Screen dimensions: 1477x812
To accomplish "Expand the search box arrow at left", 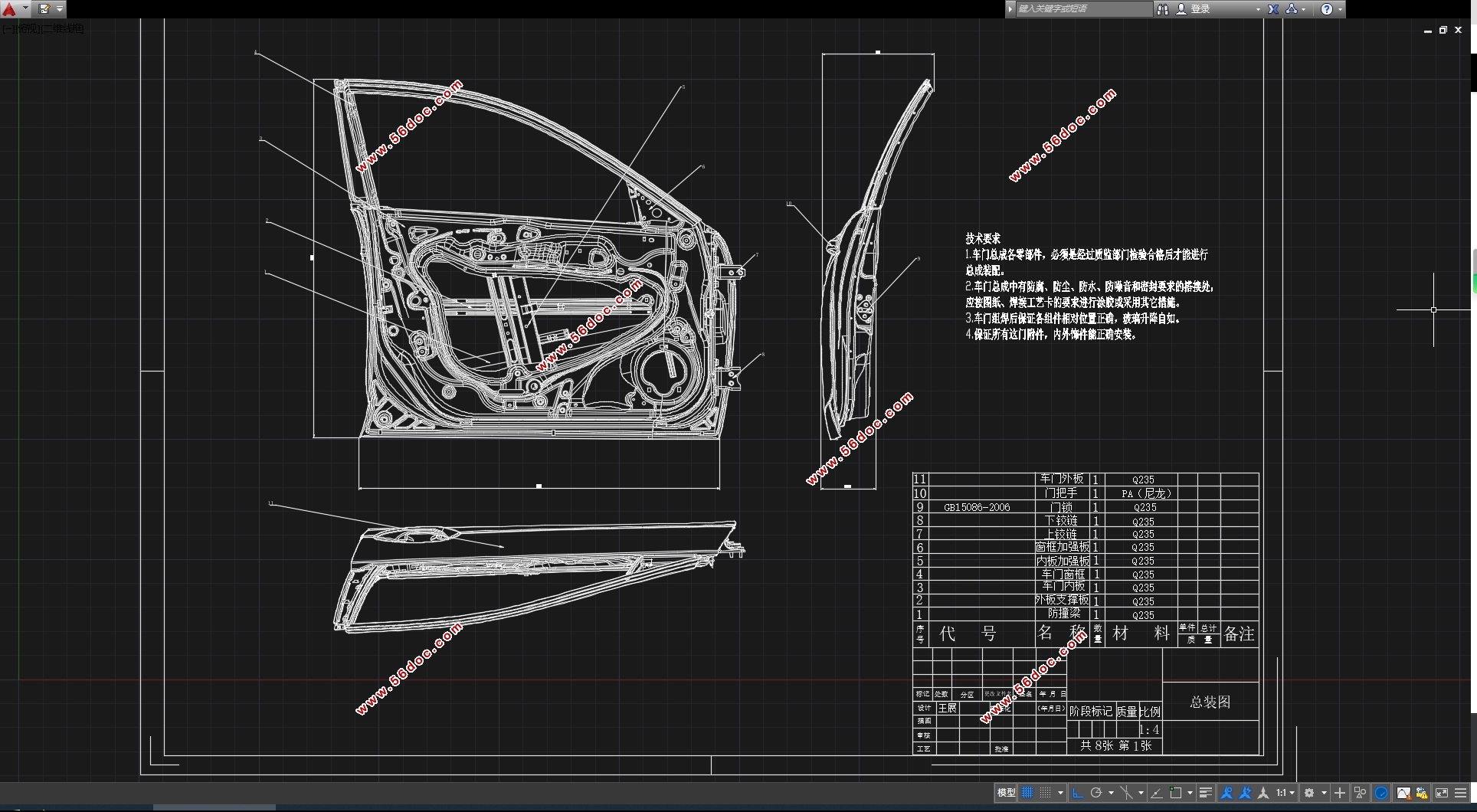I will (1010, 9).
